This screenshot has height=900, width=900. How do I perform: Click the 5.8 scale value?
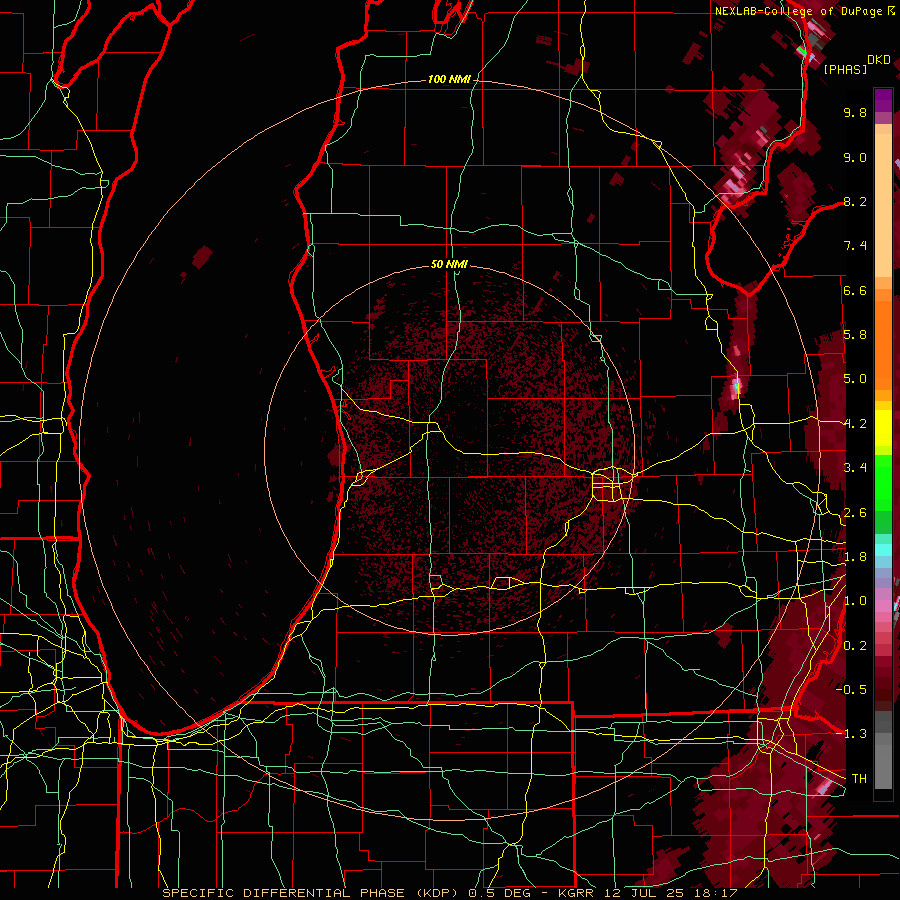[x=855, y=335]
